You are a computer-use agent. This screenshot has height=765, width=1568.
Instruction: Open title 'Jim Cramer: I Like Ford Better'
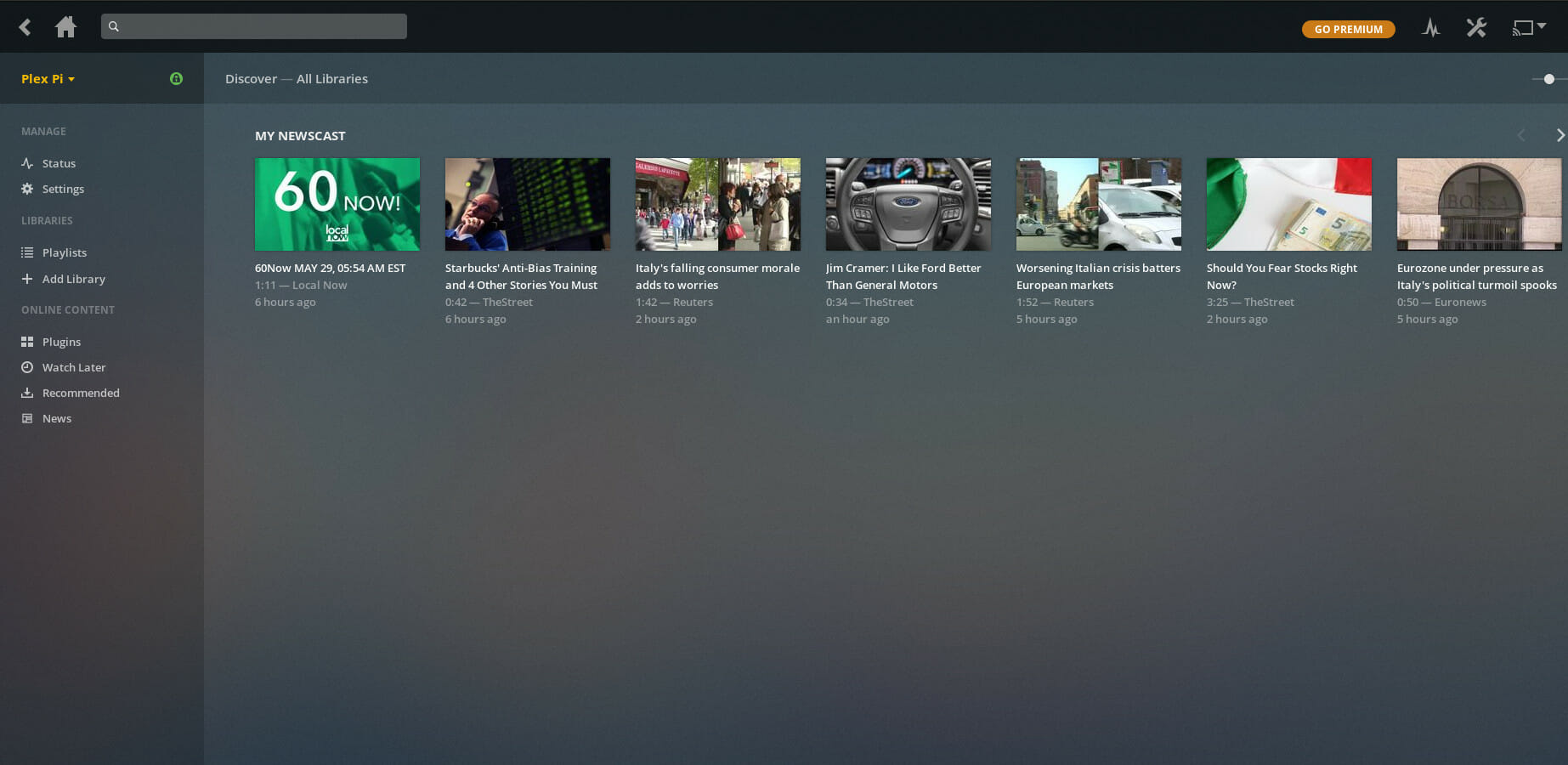903,276
